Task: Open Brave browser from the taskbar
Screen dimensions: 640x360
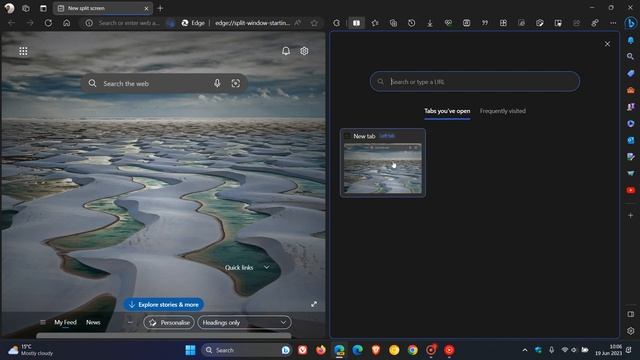Action: [376, 350]
